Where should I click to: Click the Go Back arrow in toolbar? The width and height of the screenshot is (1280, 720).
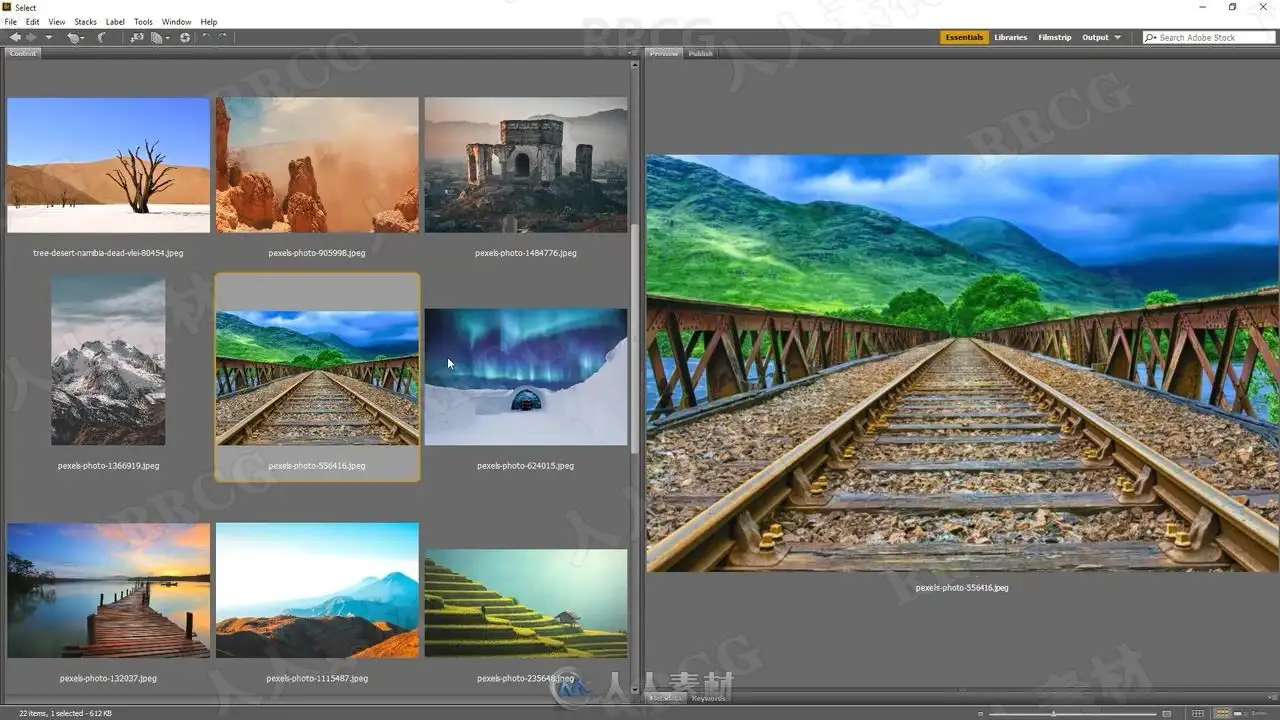tap(15, 37)
